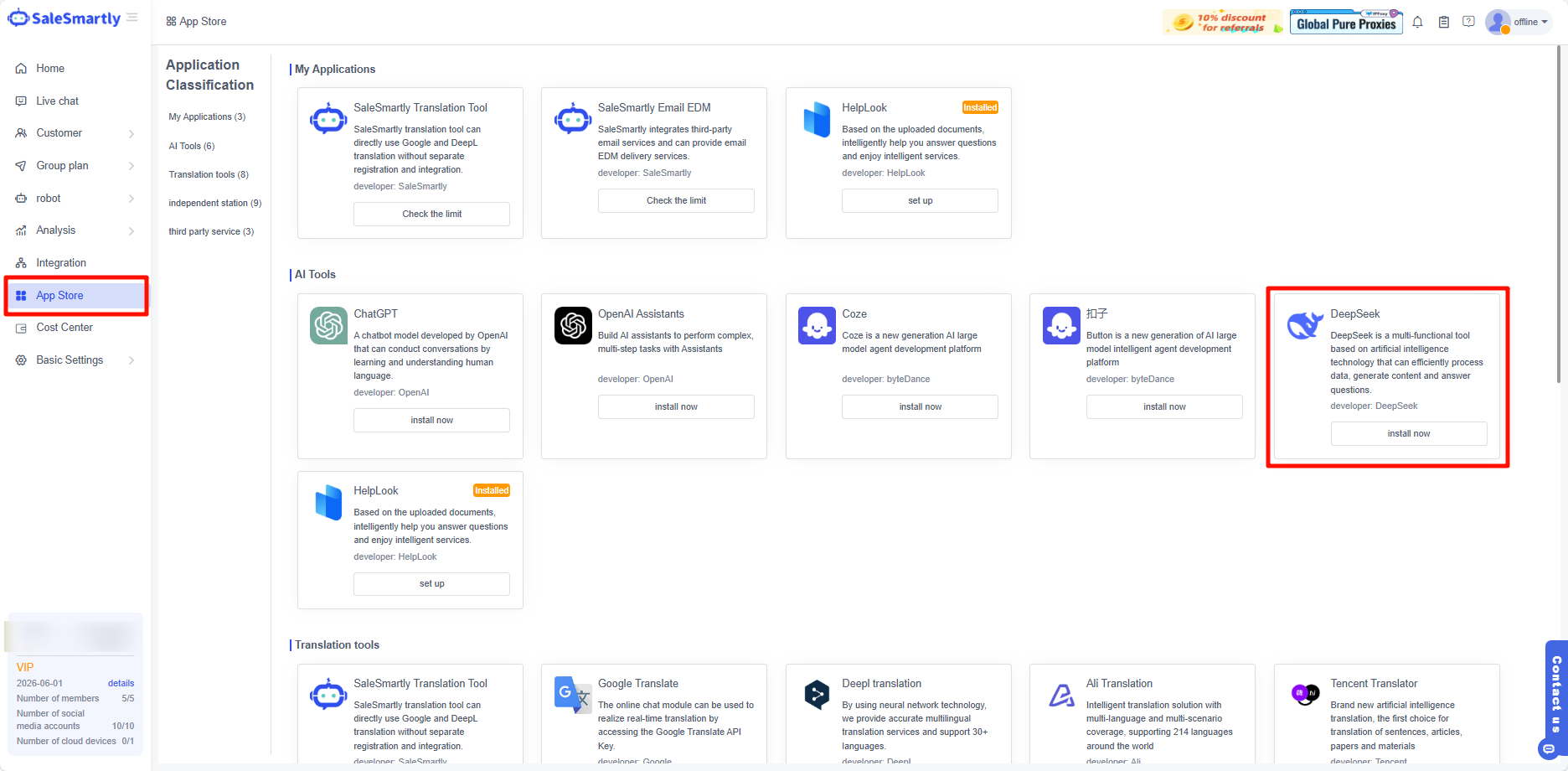The width and height of the screenshot is (1568, 771).
Task: Click the ChatGPT app icon
Action: point(328,326)
